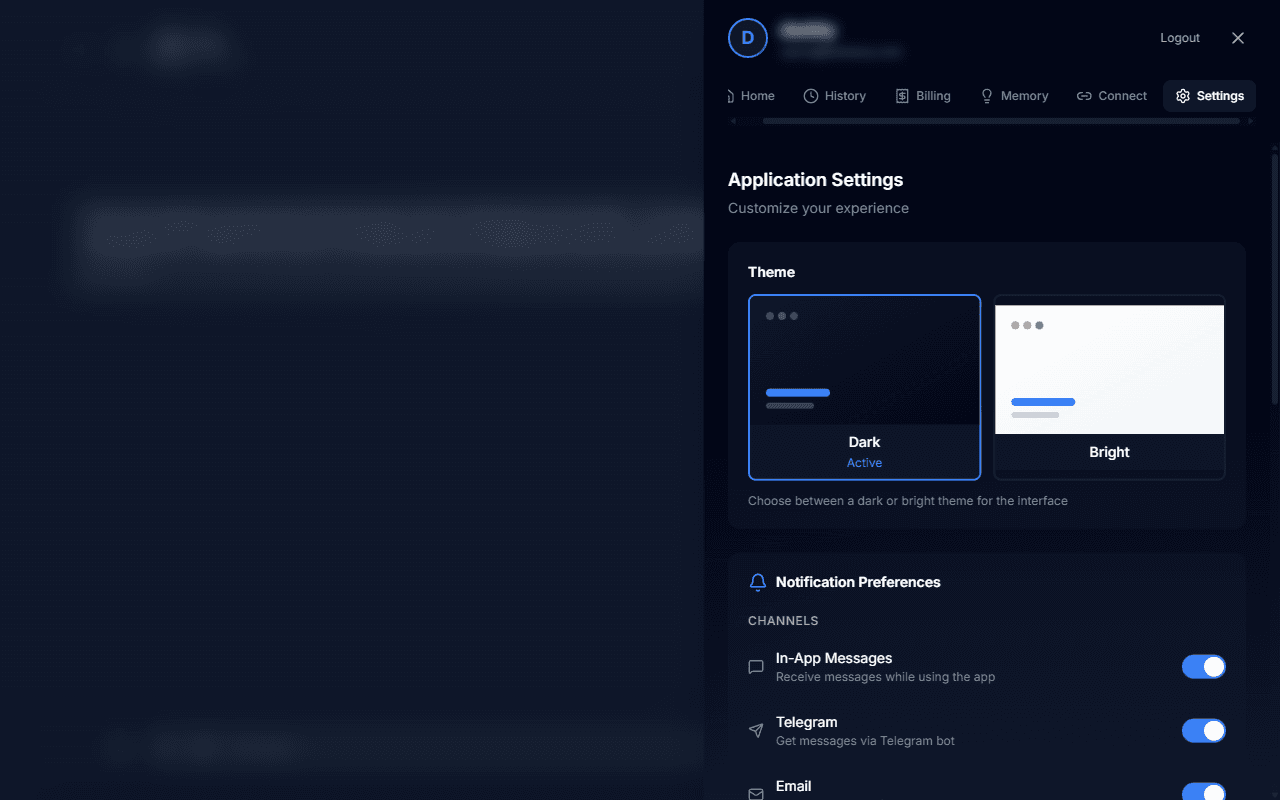Click the 'Customize your experience' text
Image resolution: width=1280 pixels, height=800 pixels.
[x=818, y=208]
